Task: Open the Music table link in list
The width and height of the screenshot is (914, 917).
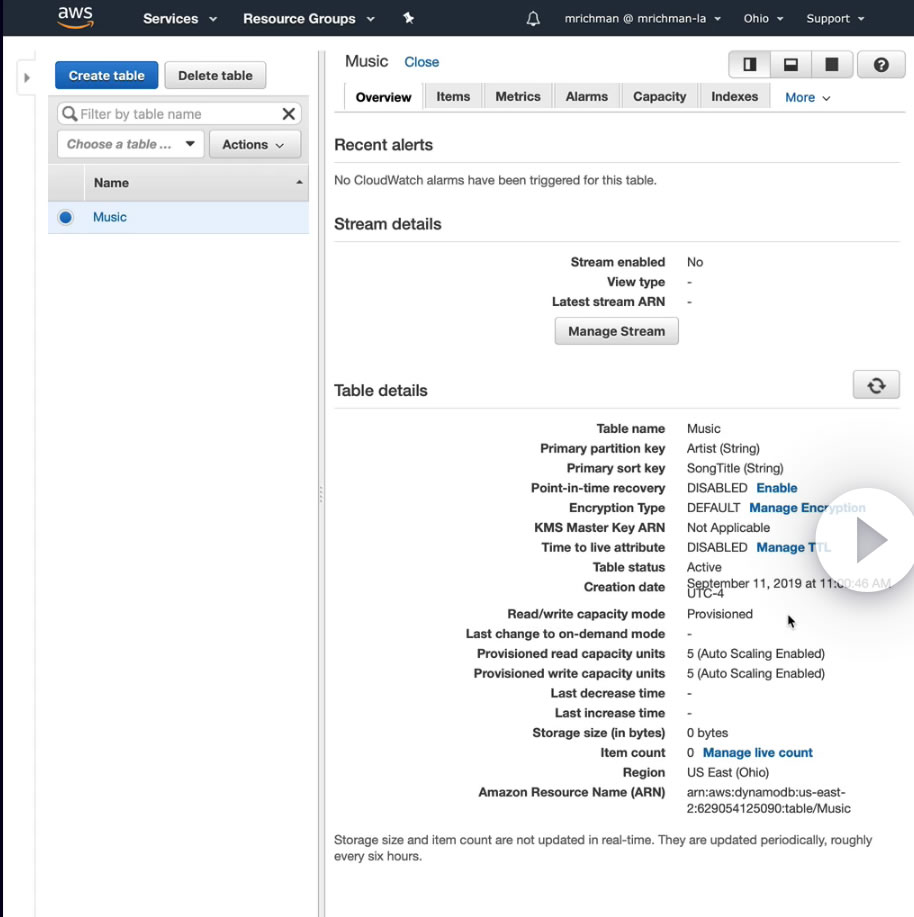Action: (x=110, y=218)
